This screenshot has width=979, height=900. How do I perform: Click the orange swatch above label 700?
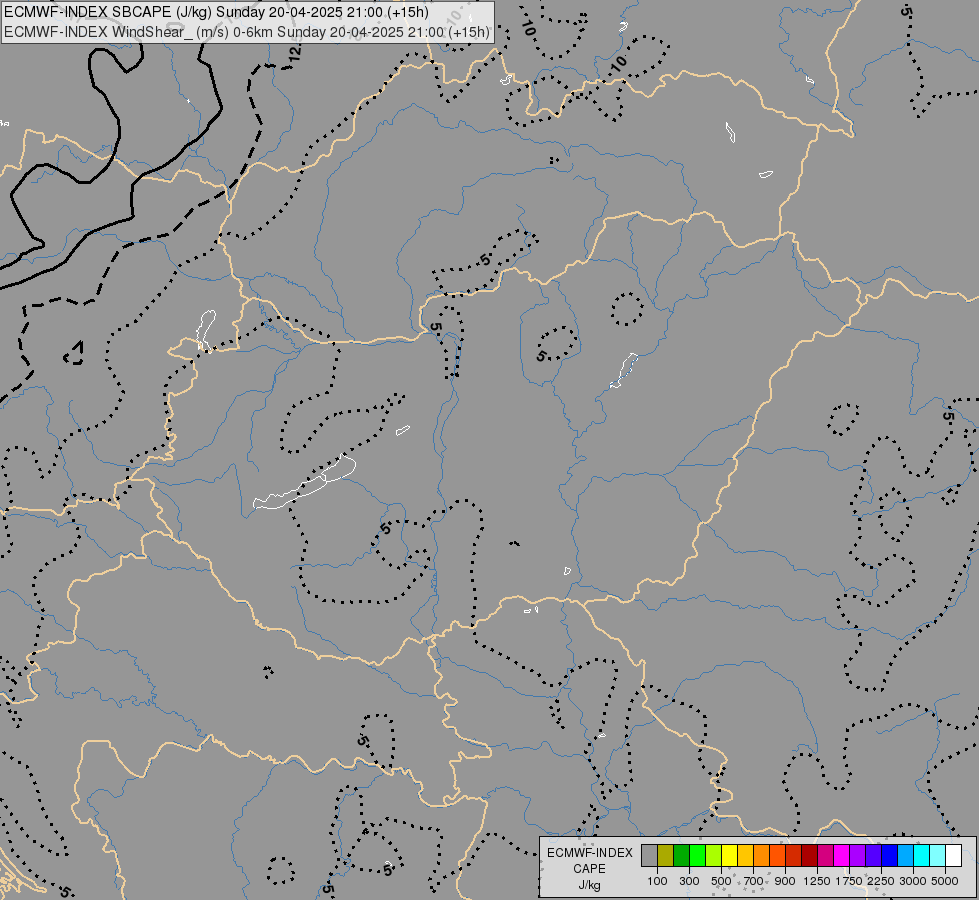click(762, 856)
